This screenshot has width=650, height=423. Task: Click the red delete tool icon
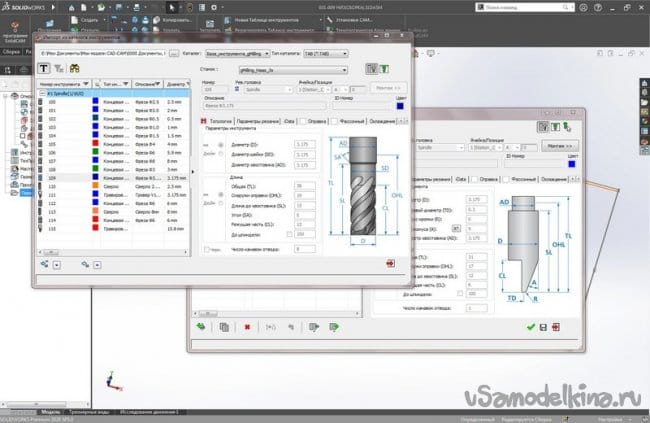click(x=246, y=326)
